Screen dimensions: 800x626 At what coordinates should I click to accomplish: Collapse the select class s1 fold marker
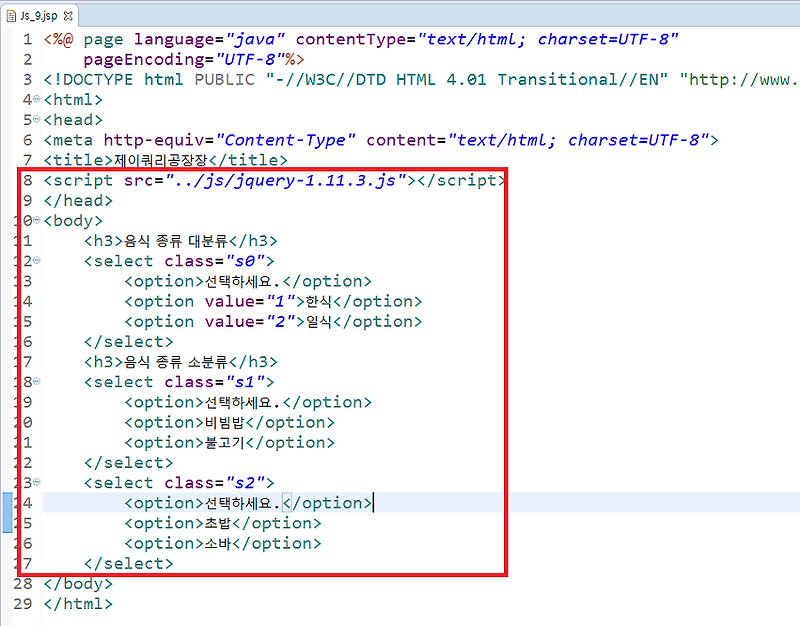click(37, 382)
